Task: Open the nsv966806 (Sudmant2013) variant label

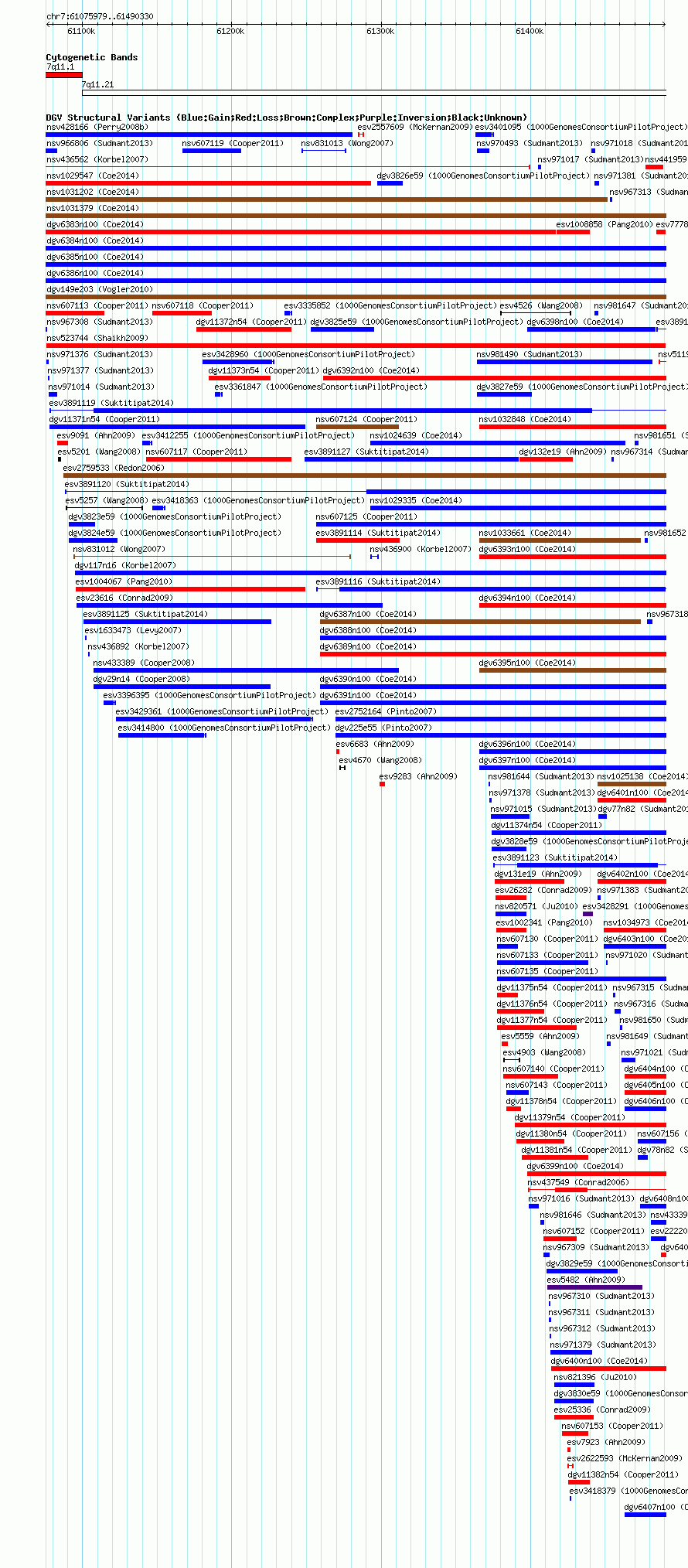Action: coord(100,143)
